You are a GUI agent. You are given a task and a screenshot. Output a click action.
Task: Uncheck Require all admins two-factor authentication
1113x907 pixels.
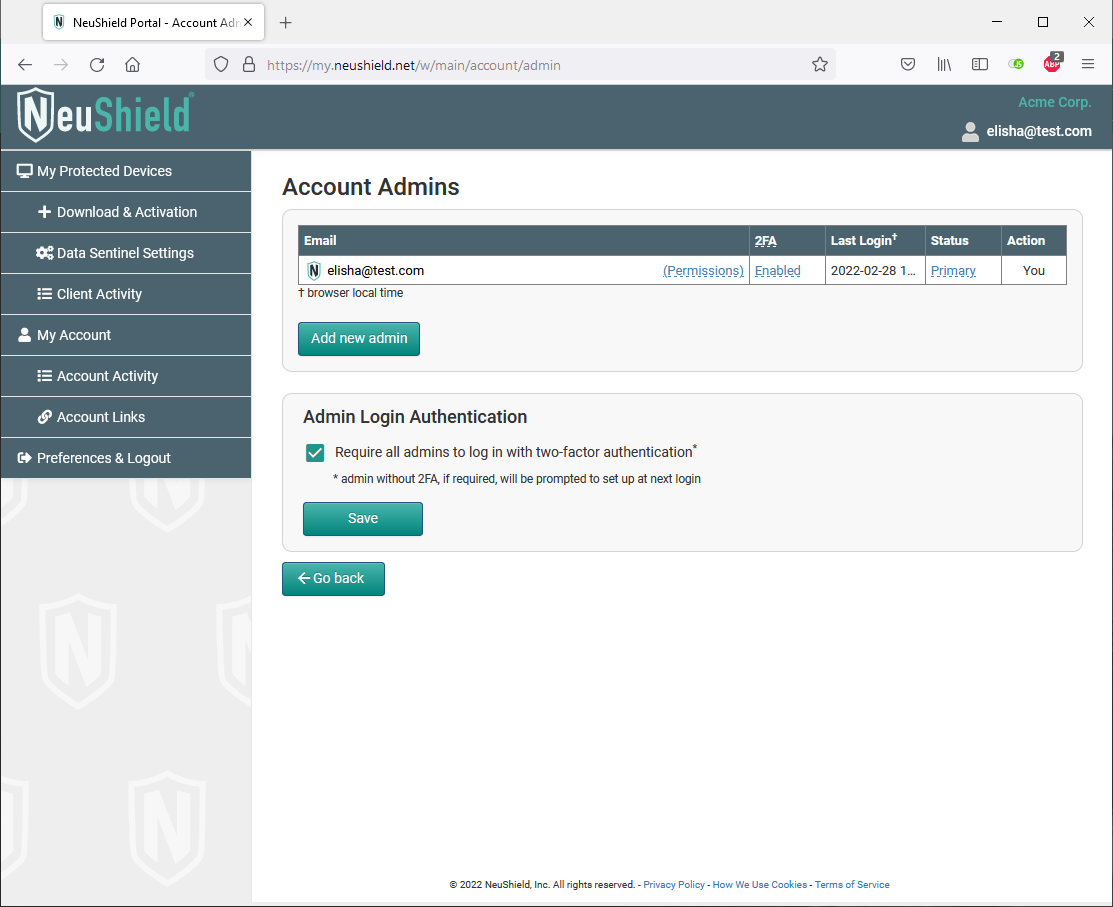click(x=315, y=453)
